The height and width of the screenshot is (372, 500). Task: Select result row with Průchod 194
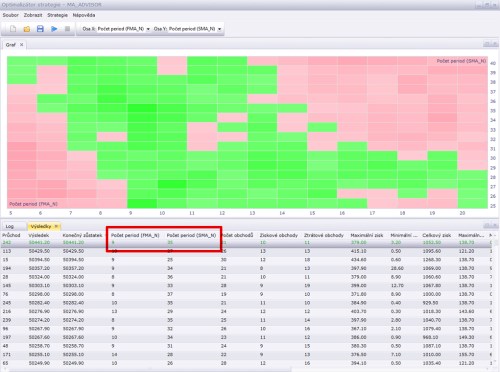pos(247,268)
